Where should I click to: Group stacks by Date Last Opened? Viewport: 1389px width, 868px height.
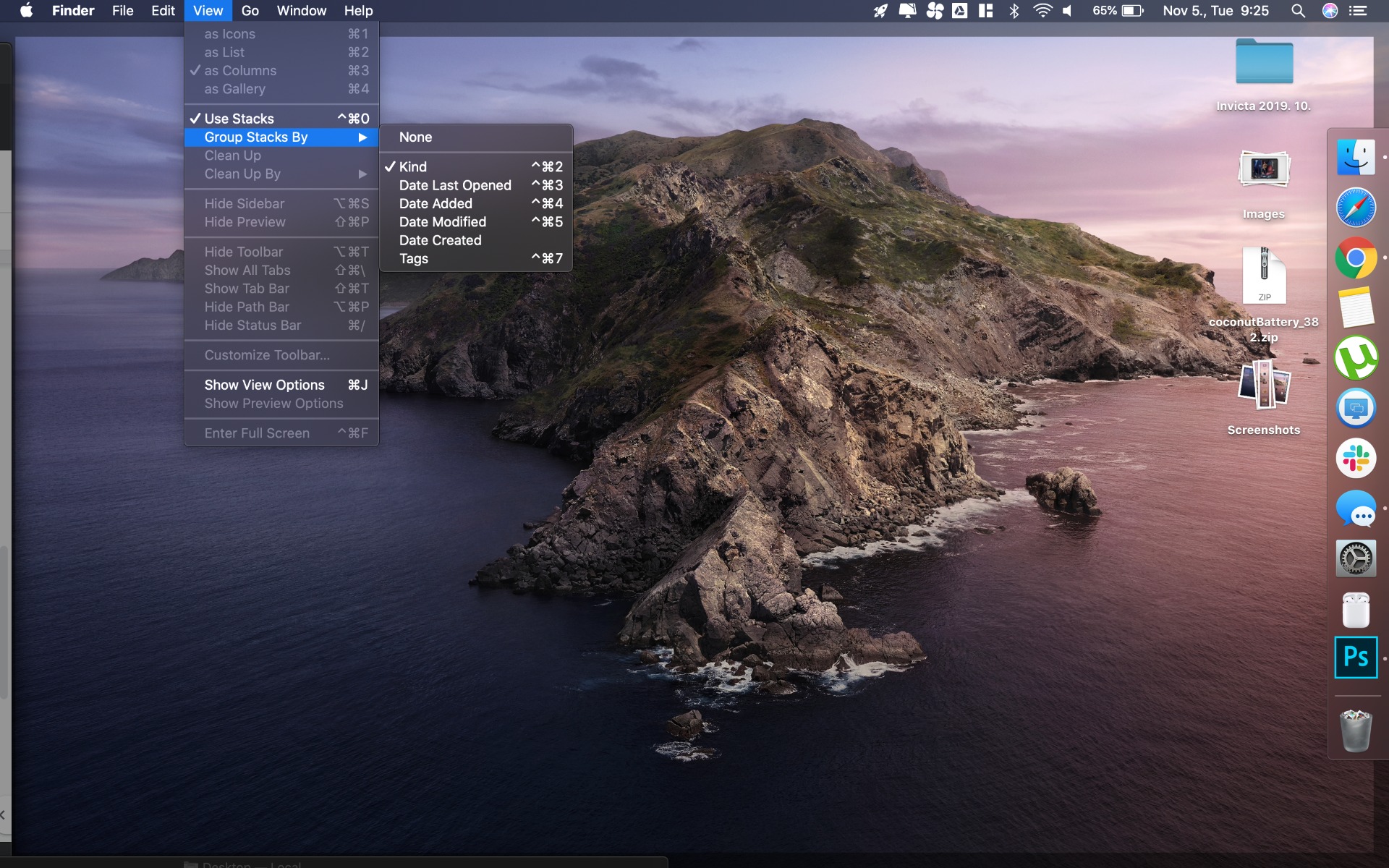click(476, 185)
